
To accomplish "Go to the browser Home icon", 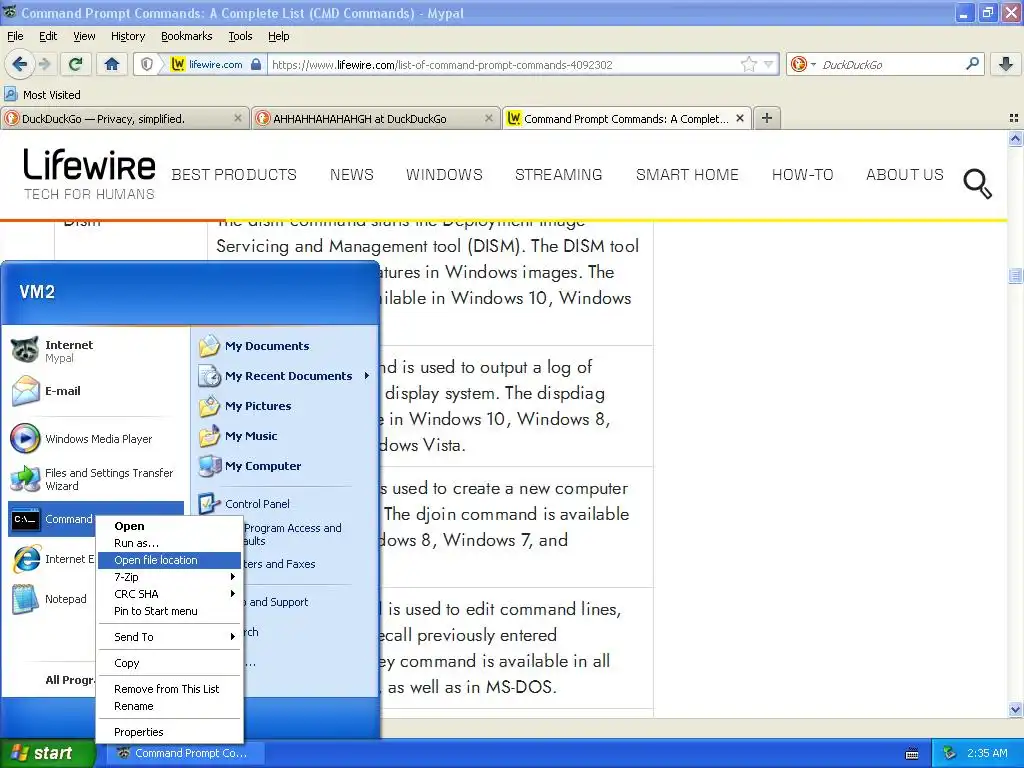I will tap(112, 64).
